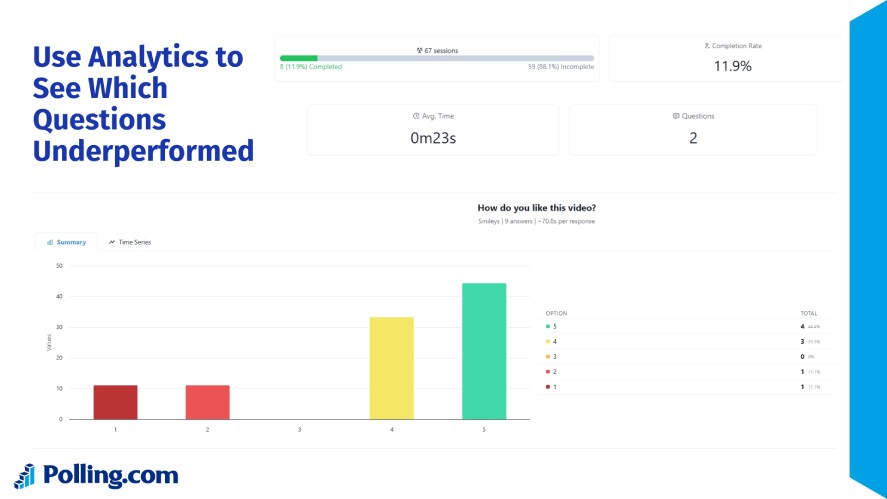This screenshot has width=887, height=499.
Task: Click the gray incomplete part of progress bar
Action: pos(456,58)
